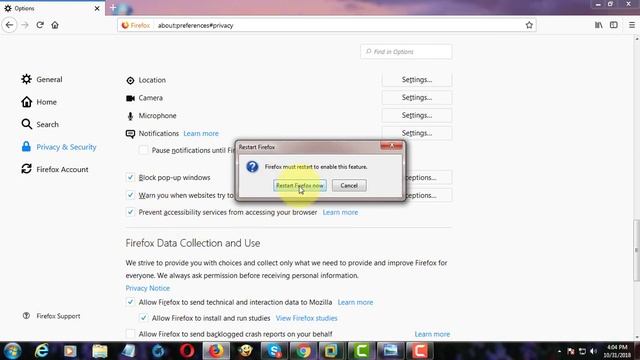640x360 pixels.
Task: Open a new tab with plus button
Action: point(113,8)
